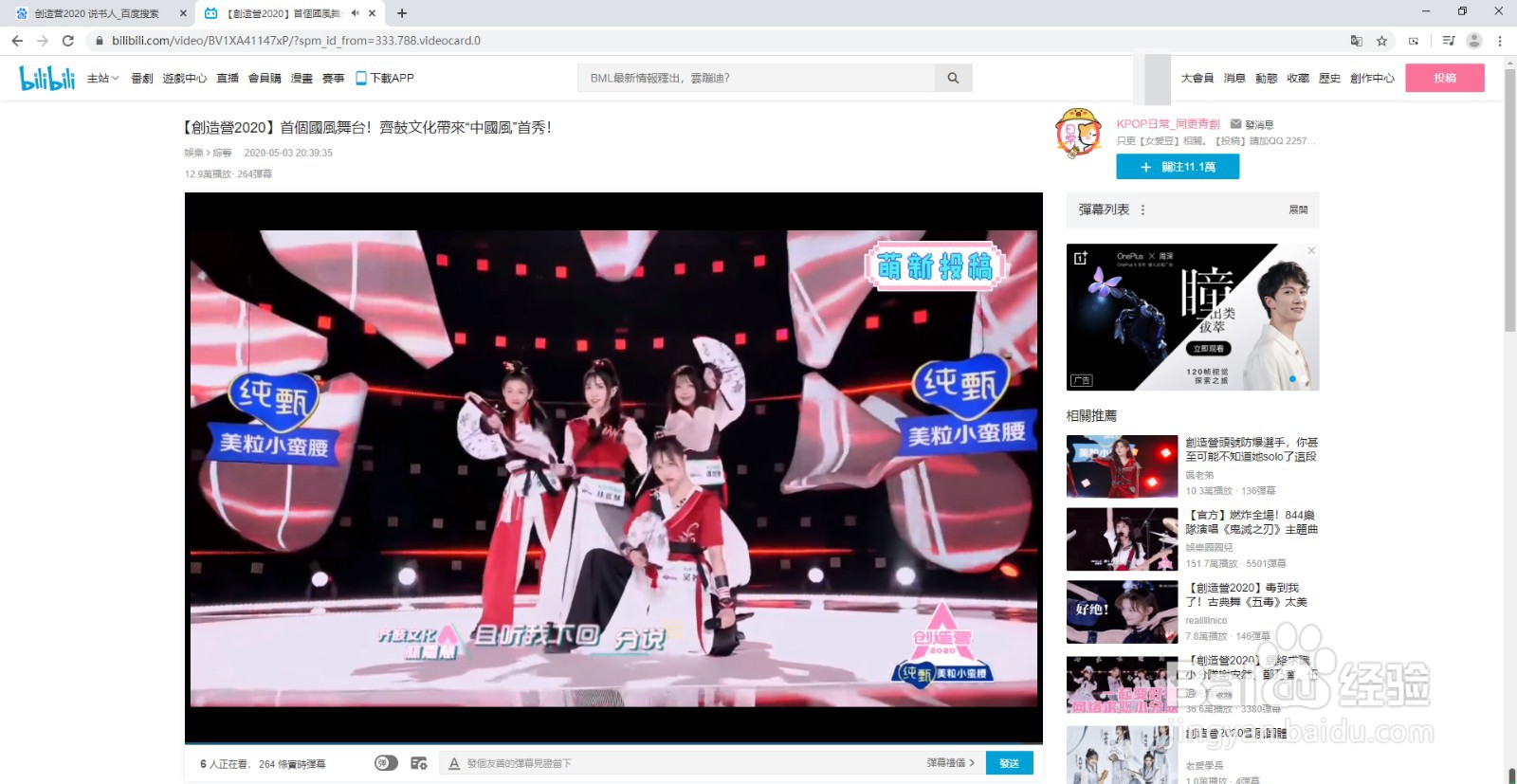The height and width of the screenshot is (784, 1517).
Task: Click the search magnifier icon
Action: point(953,78)
